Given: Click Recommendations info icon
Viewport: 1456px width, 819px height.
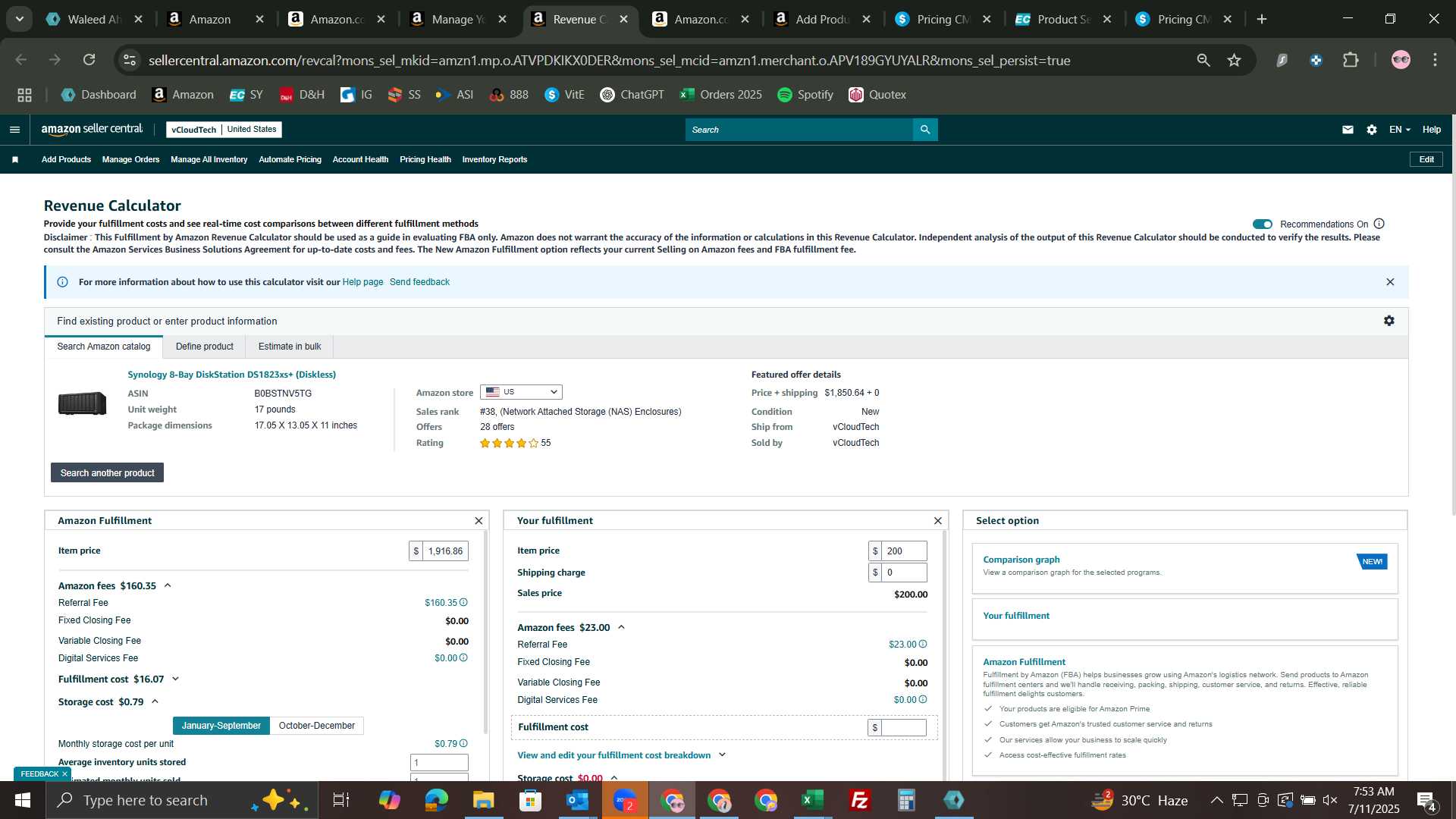Looking at the screenshot, I should (1379, 224).
